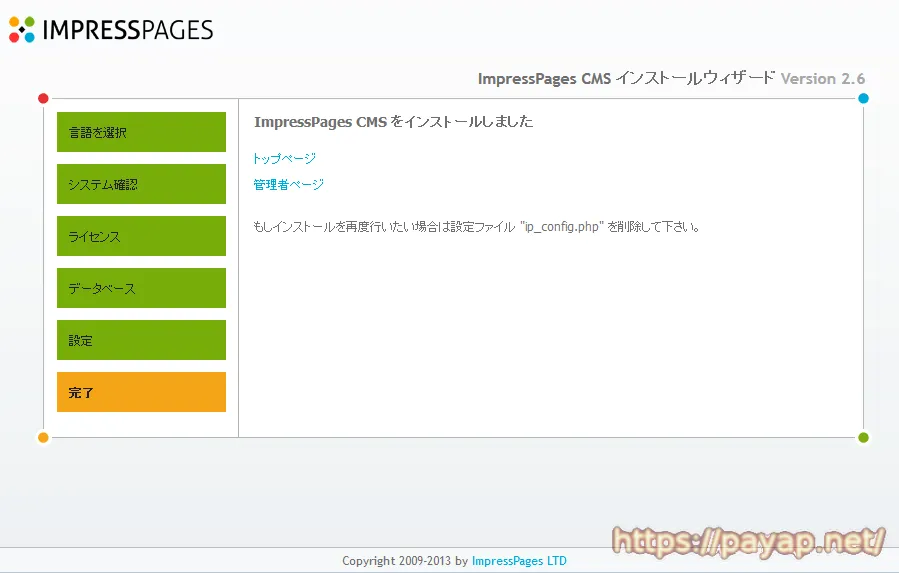The width and height of the screenshot is (899, 573).
Task: Open the ImpressPages LTD footer link
Action: 519,561
